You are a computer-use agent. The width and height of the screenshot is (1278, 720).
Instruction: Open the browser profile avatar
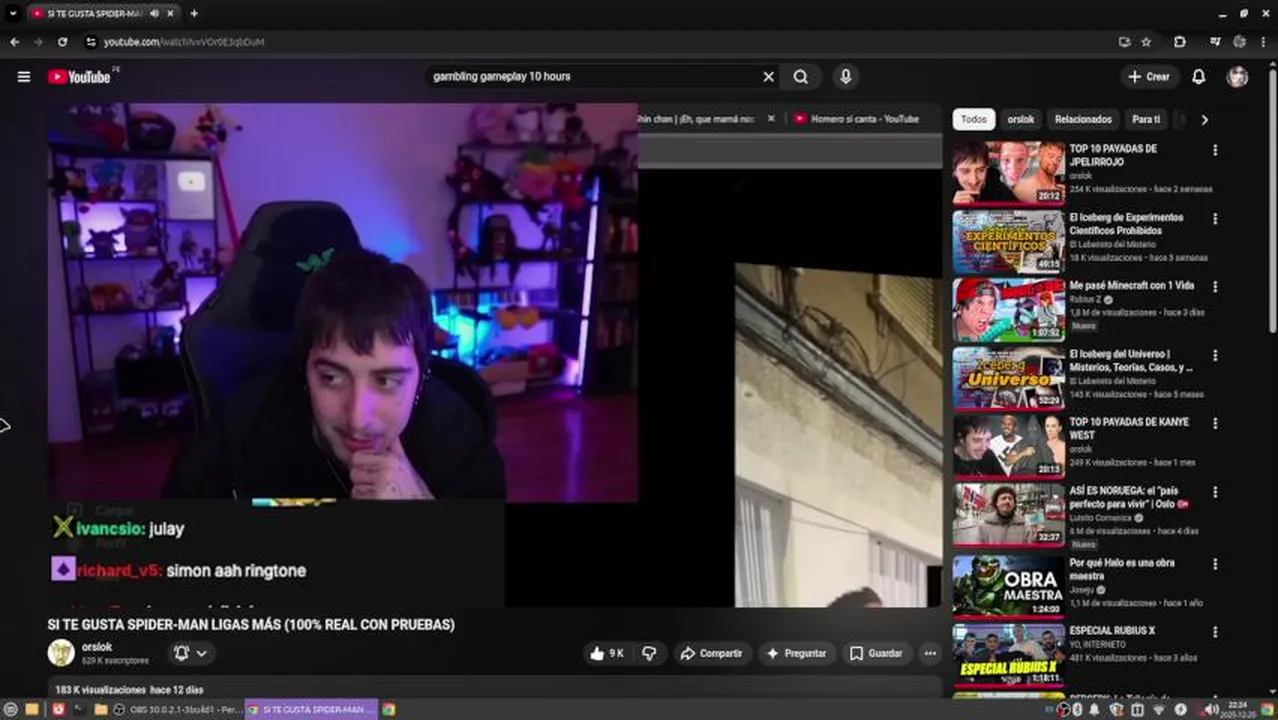[x=1240, y=42]
